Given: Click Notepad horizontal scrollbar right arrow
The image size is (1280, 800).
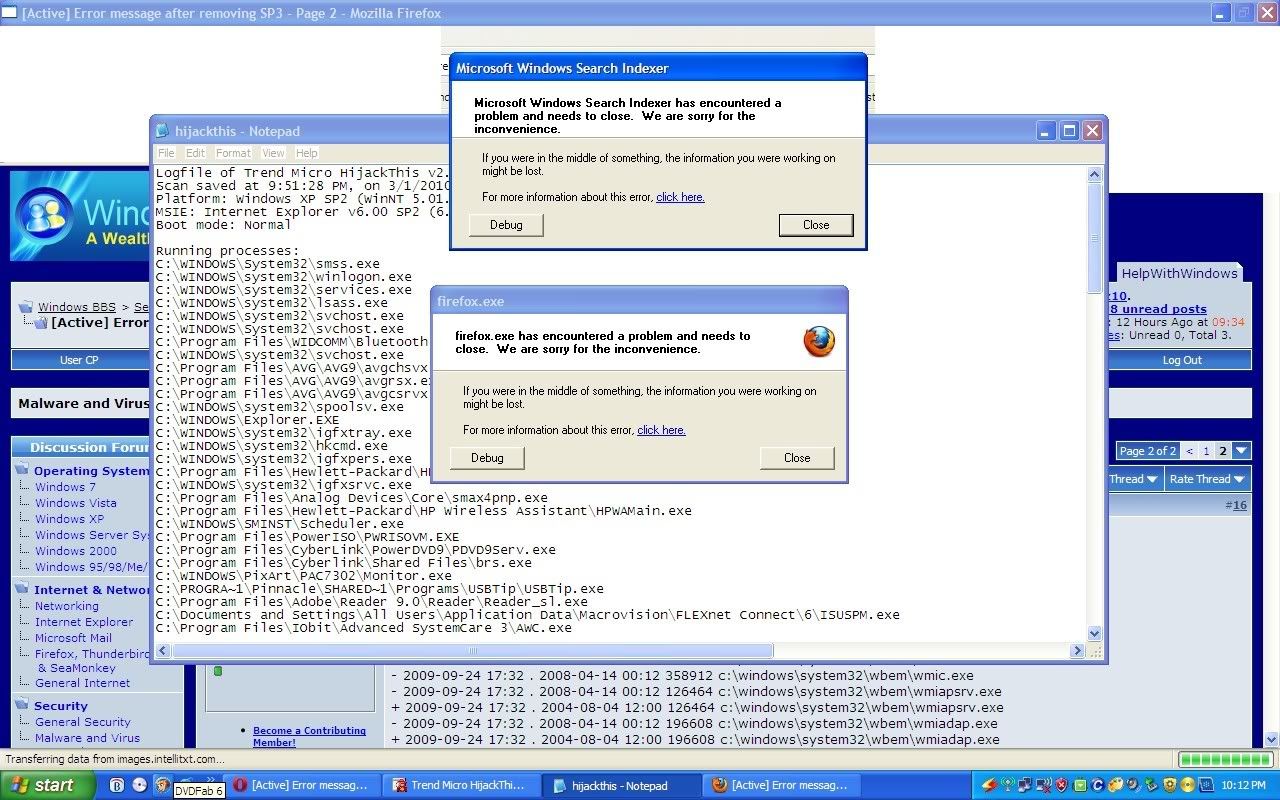Looking at the screenshot, I should click(1077, 650).
